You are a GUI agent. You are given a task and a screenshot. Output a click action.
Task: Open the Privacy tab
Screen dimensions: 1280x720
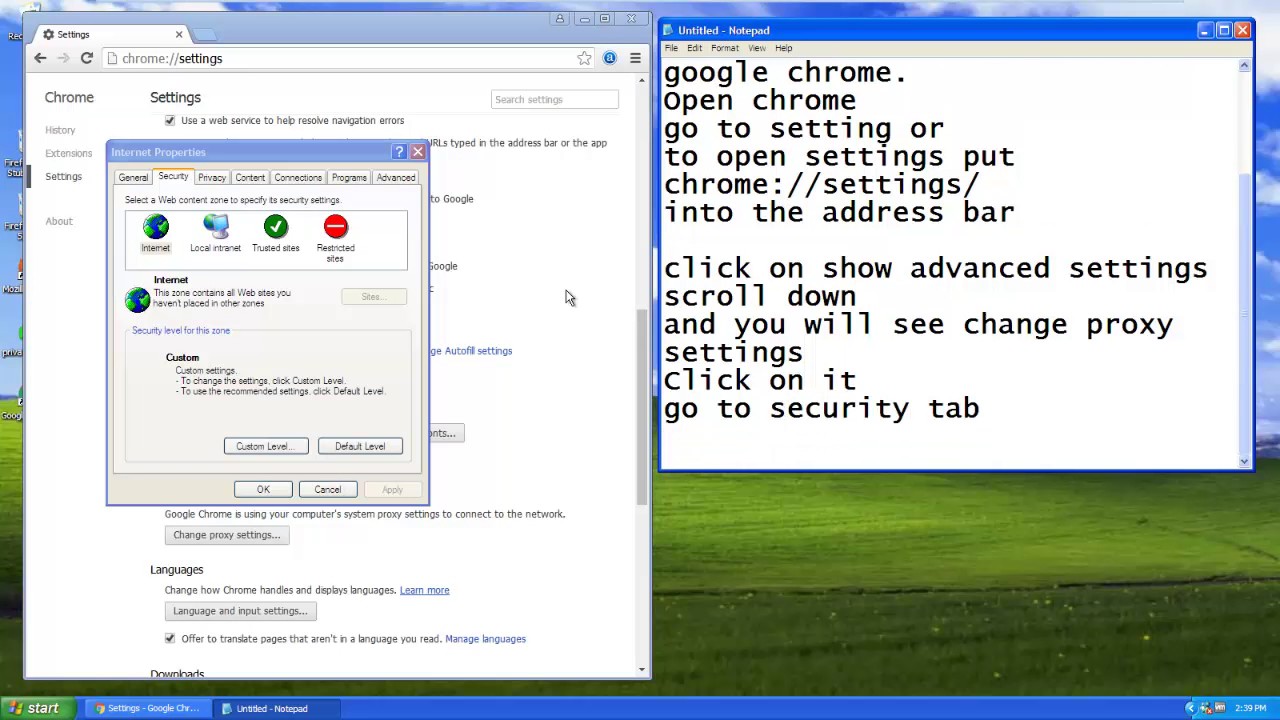coord(212,178)
